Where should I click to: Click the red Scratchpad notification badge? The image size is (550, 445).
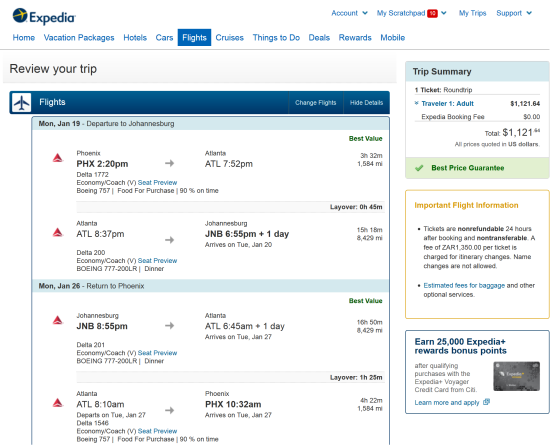tap(432, 13)
